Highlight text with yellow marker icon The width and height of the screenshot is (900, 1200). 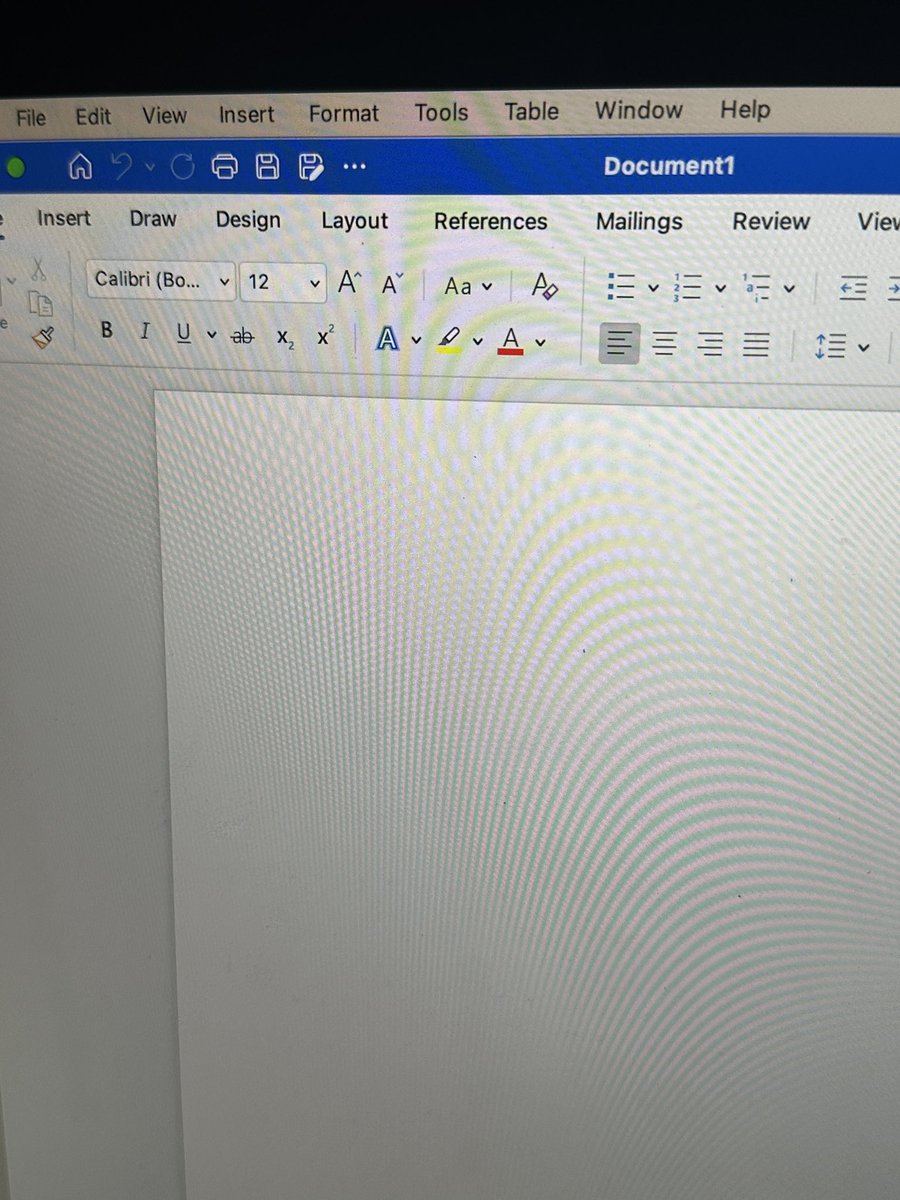click(451, 341)
